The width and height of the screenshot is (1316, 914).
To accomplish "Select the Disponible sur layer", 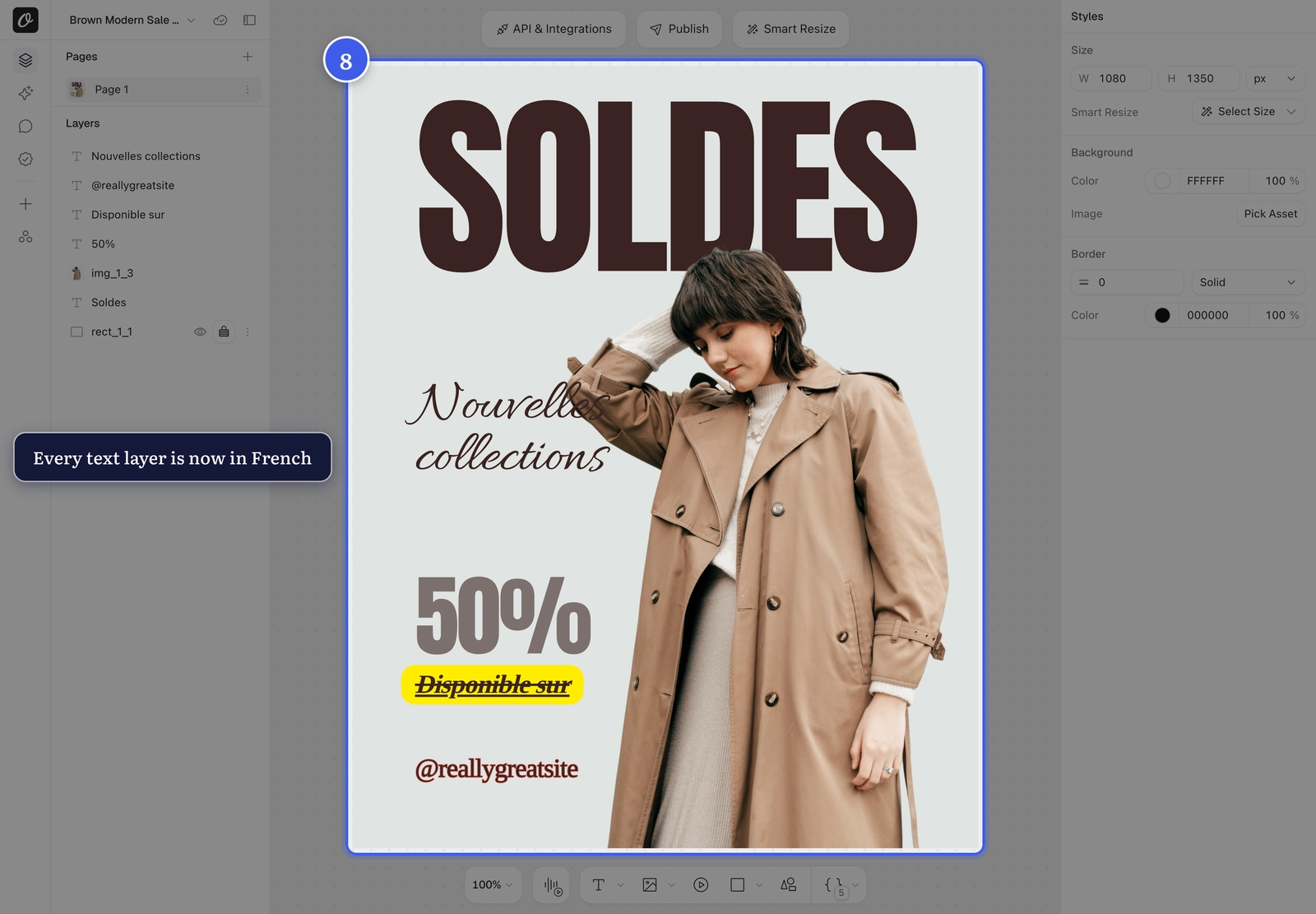I will click(161, 215).
